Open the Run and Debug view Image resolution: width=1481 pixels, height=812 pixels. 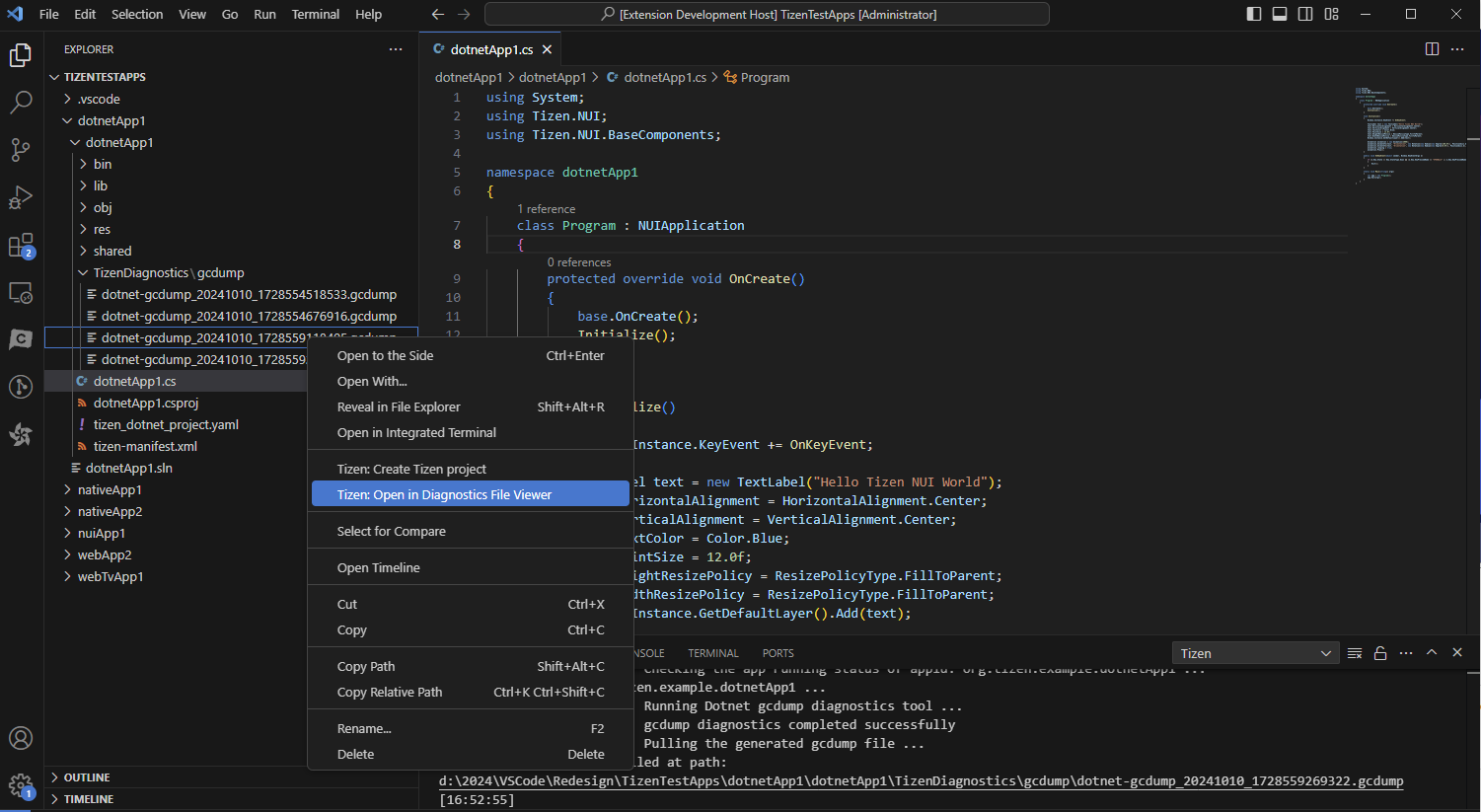click(x=21, y=197)
